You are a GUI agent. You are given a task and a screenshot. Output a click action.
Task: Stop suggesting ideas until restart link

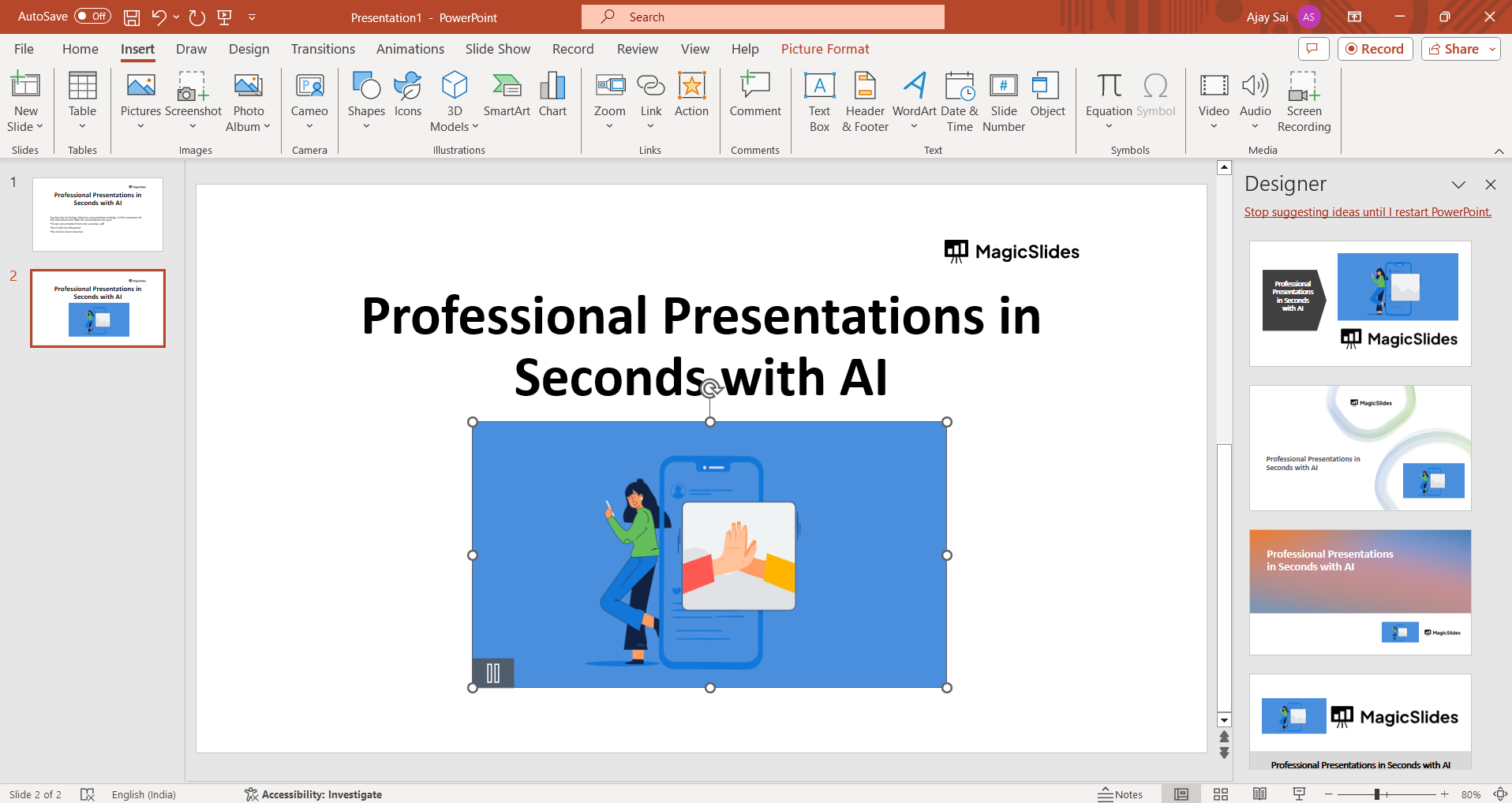click(x=1368, y=212)
